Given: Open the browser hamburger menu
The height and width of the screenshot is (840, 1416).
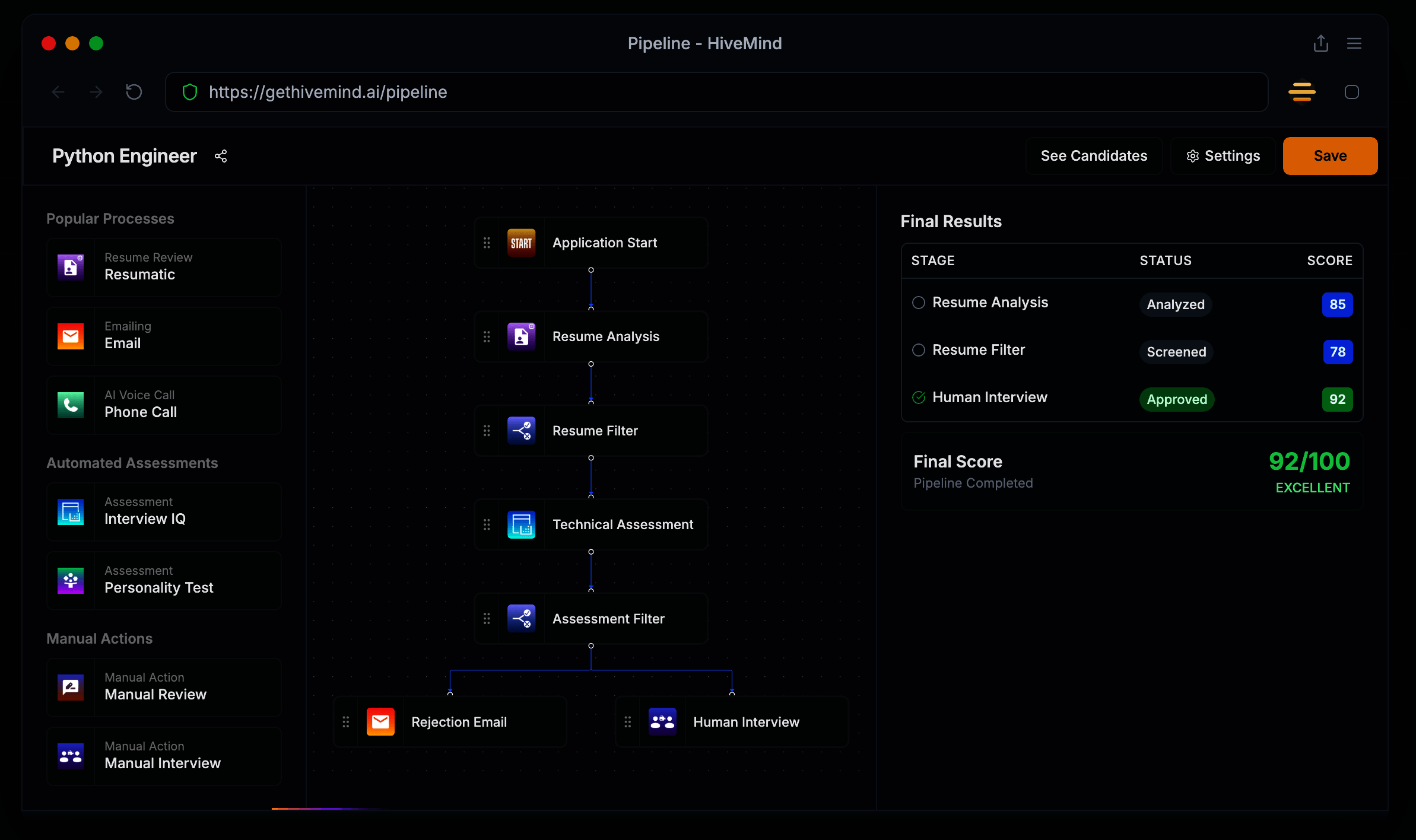Looking at the screenshot, I should (x=1354, y=43).
